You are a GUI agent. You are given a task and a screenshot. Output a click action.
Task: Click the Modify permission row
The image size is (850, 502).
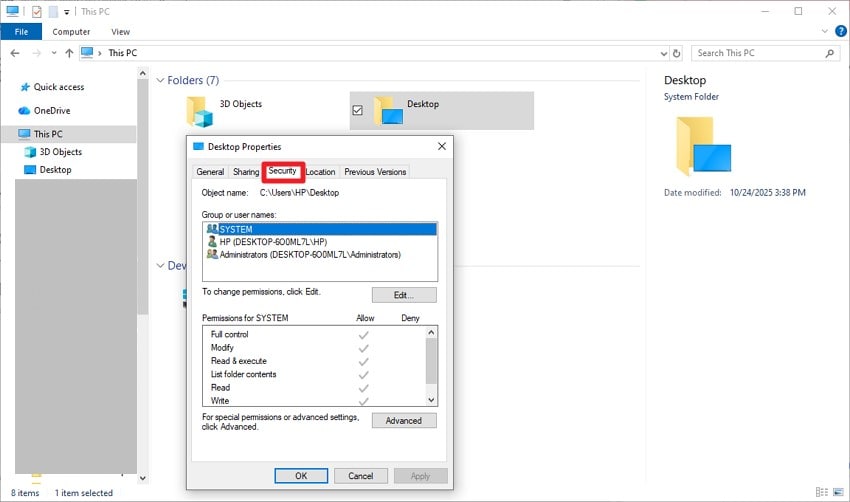(314, 347)
